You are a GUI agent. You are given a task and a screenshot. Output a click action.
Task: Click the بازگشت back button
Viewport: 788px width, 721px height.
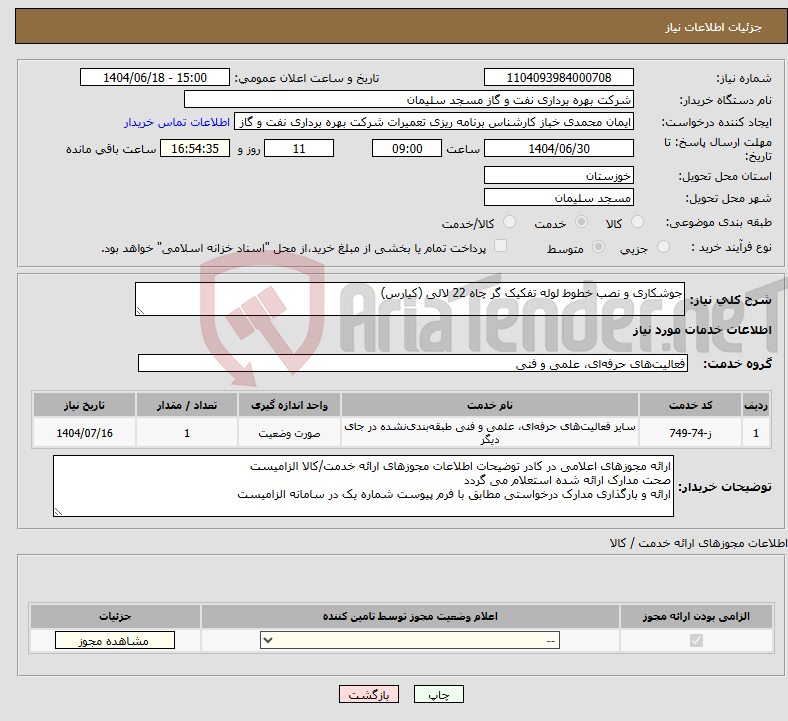coord(369,695)
